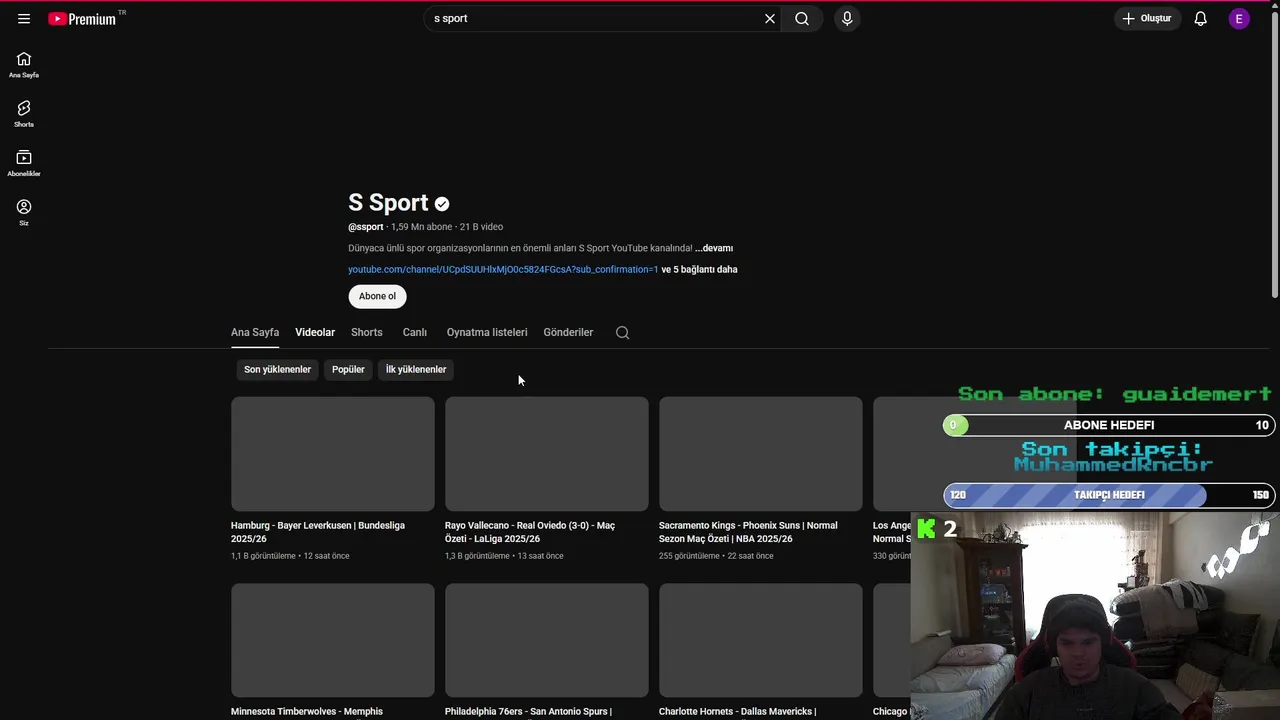Click the @ssport channel handle
1280x720 pixels.
click(366, 227)
